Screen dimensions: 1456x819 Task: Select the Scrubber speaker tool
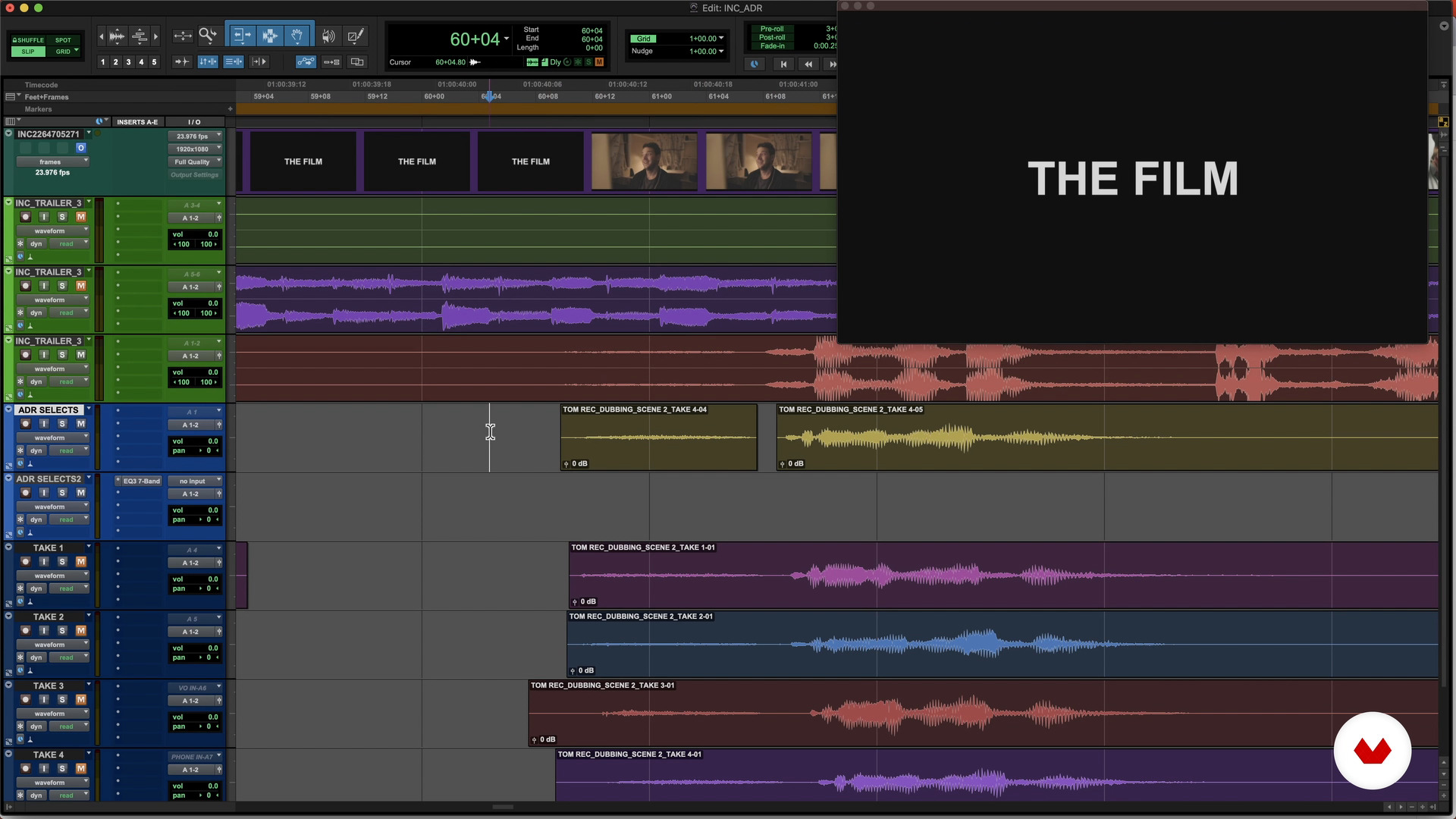tap(328, 36)
